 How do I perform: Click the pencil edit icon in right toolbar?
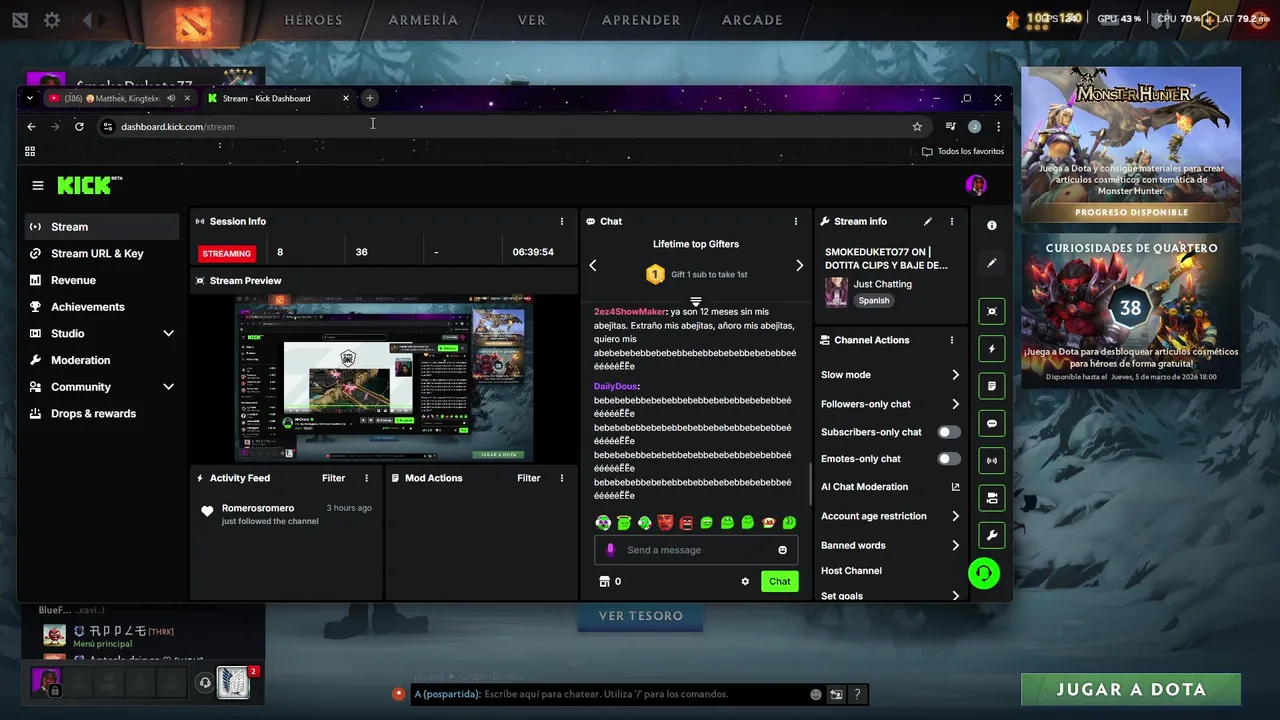click(x=992, y=263)
